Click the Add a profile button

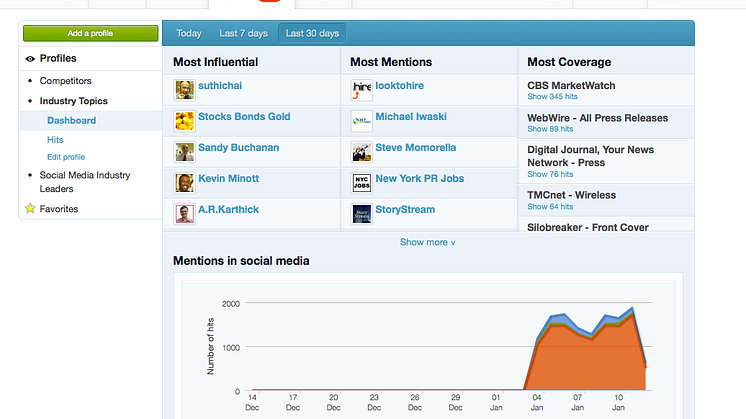(x=90, y=33)
